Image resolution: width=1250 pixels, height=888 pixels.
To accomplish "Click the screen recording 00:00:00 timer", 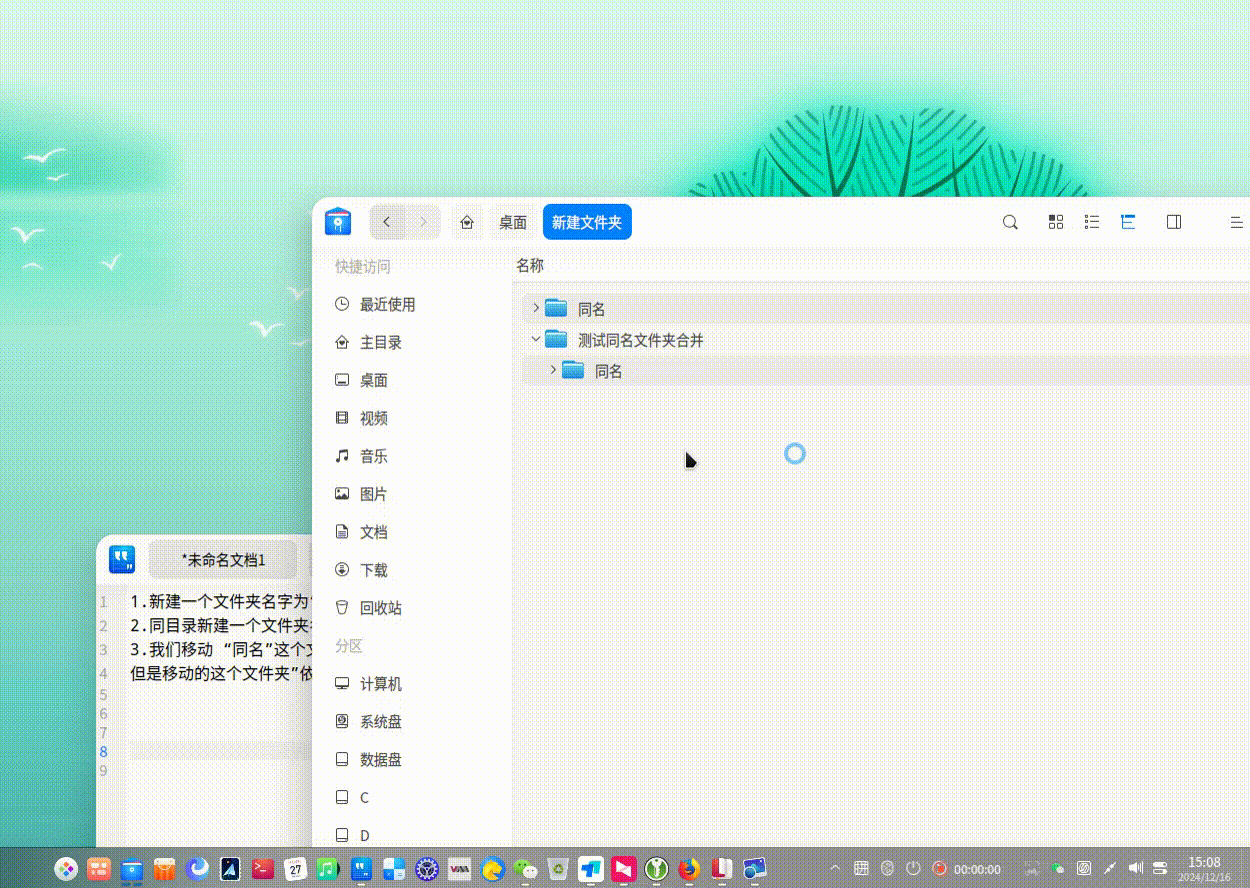I will [x=977, y=869].
